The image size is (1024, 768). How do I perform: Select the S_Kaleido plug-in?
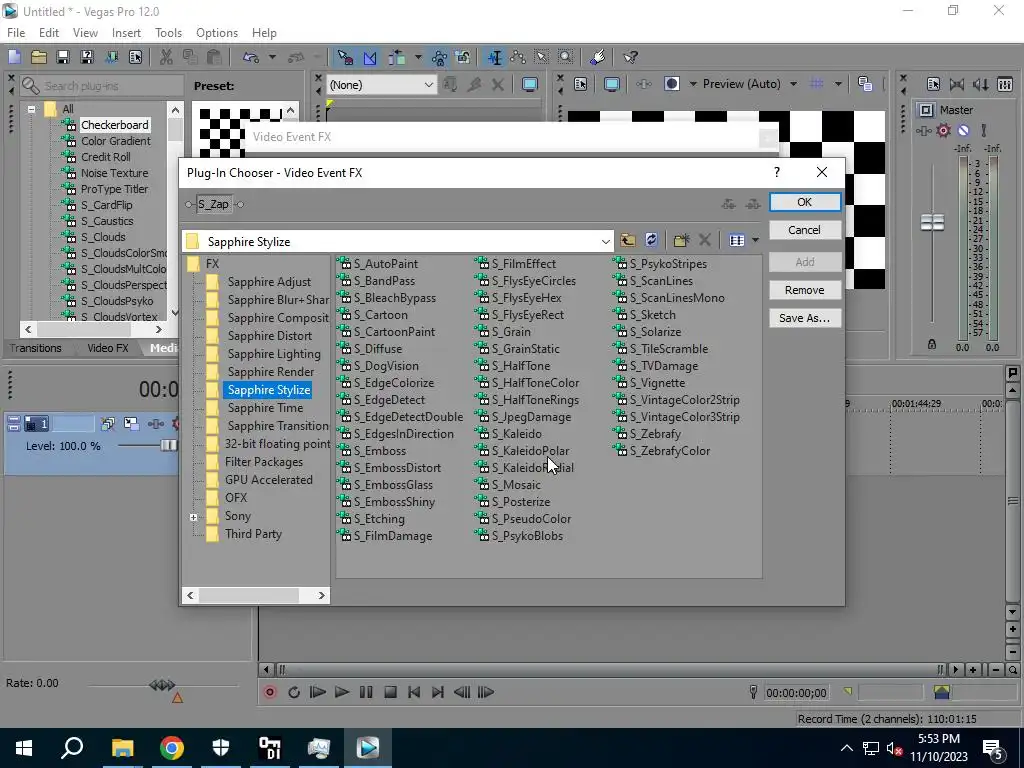coord(516,434)
